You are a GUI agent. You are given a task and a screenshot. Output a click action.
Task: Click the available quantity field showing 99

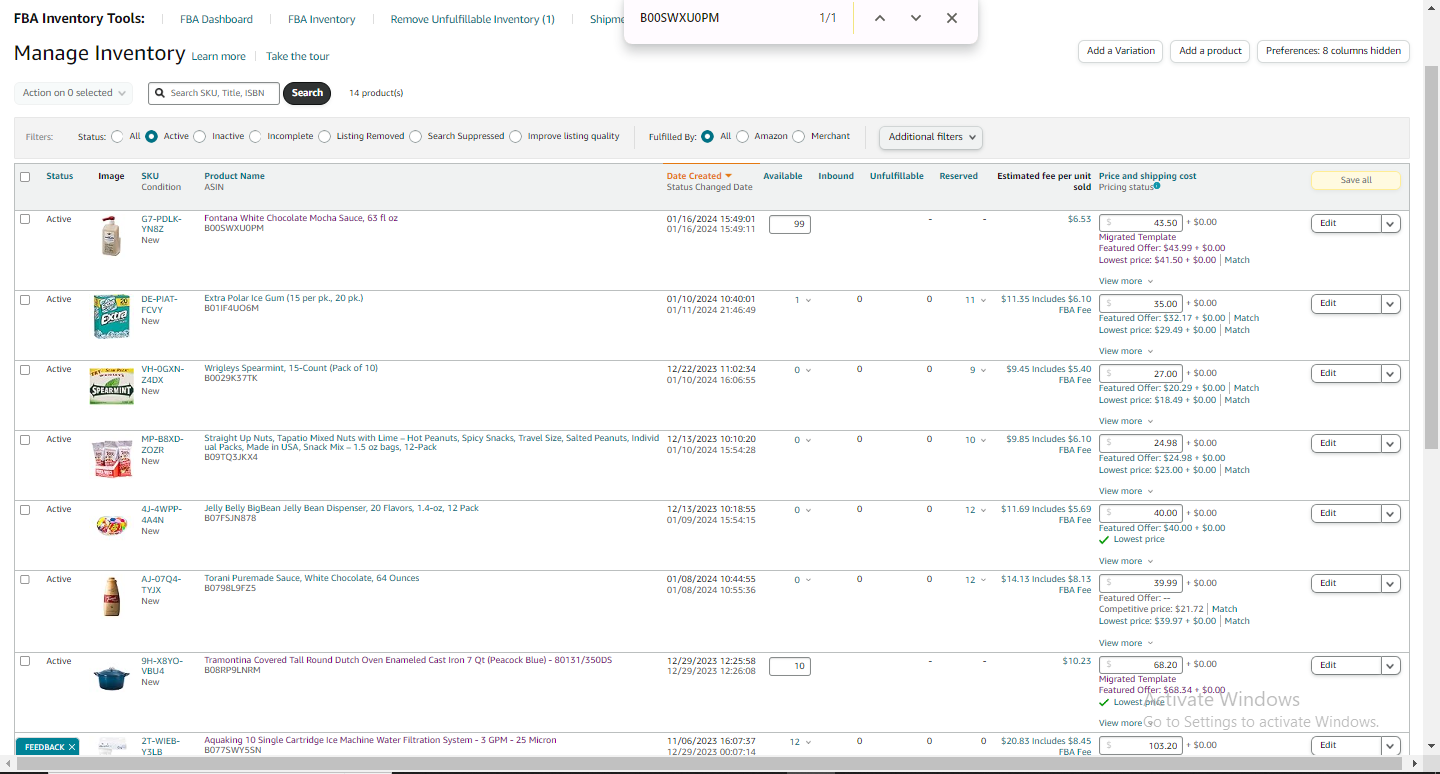click(790, 224)
